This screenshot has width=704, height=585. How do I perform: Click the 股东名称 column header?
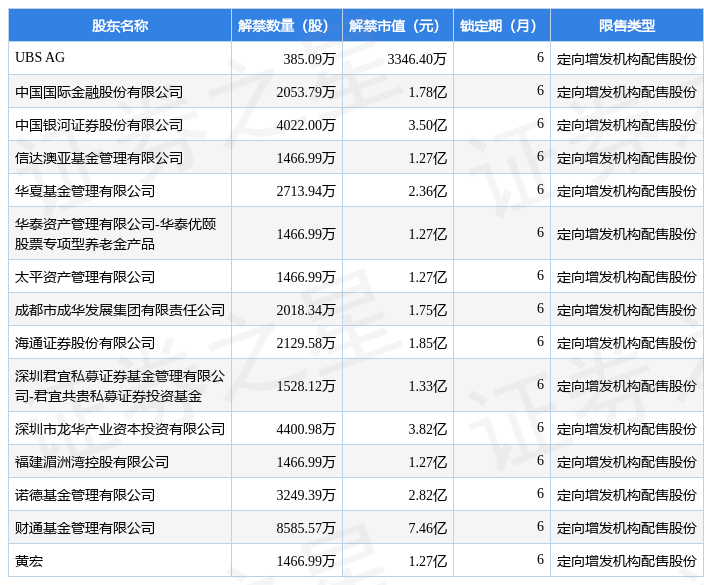tap(119, 26)
